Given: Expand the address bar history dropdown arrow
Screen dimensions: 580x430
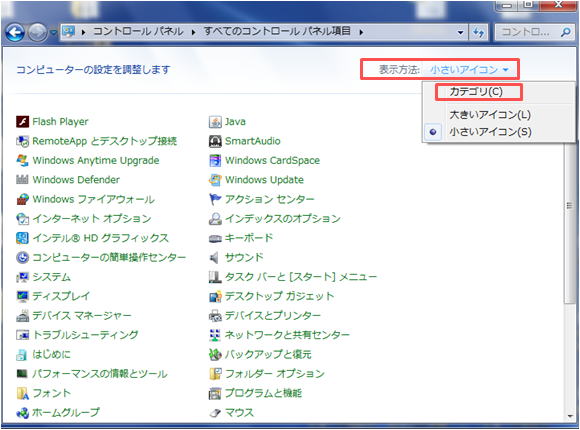Looking at the screenshot, I should coord(460,32).
